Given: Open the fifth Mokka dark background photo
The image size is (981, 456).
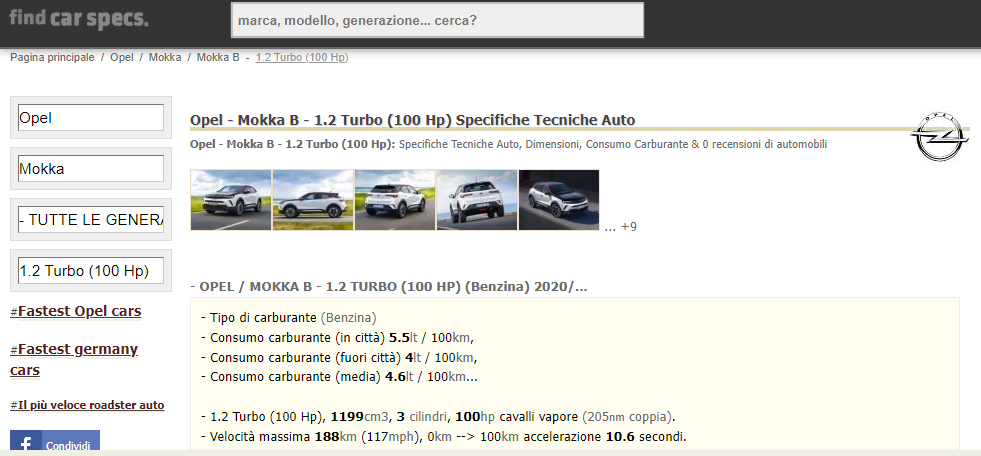Looking at the screenshot, I should 558,200.
